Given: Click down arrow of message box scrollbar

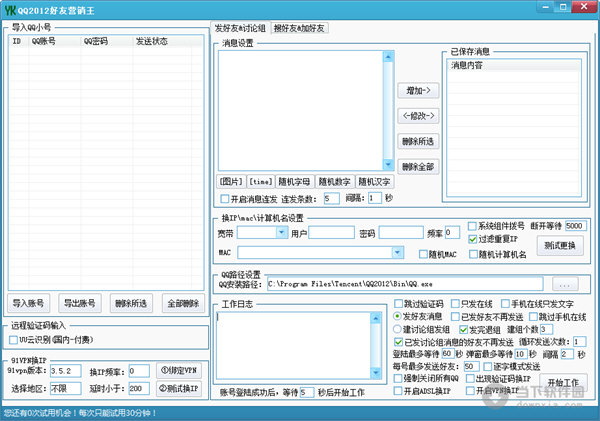Looking at the screenshot, I should (x=388, y=165).
